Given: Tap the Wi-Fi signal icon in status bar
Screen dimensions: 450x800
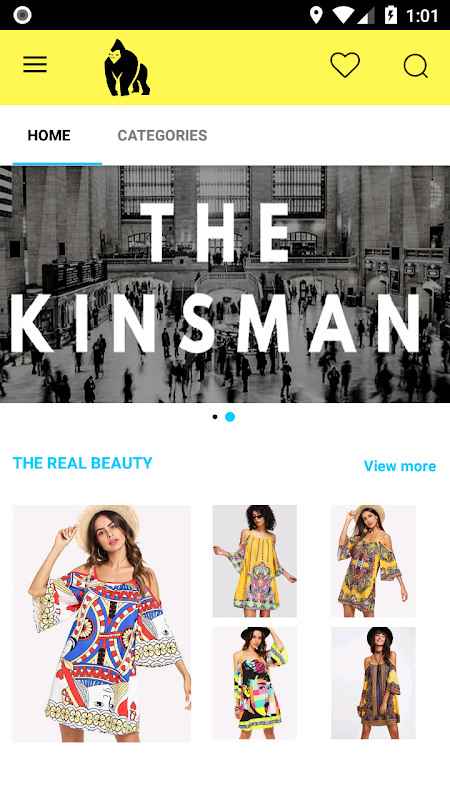Looking at the screenshot, I should [344, 15].
